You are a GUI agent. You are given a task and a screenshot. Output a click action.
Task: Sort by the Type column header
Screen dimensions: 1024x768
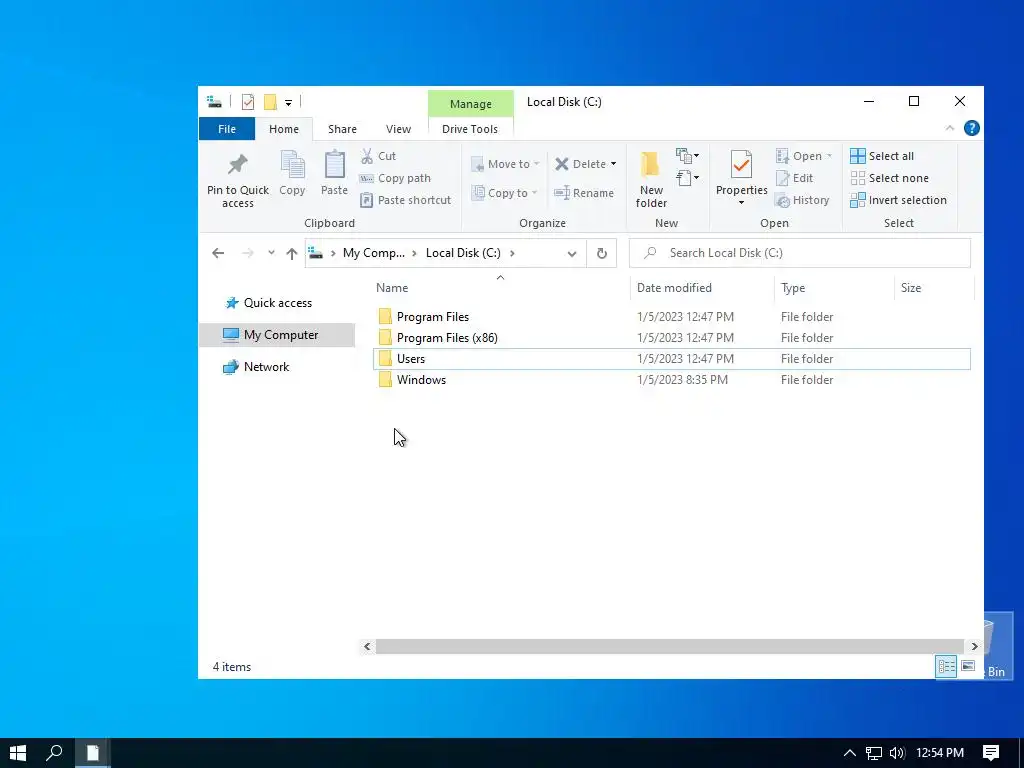[834, 288]
